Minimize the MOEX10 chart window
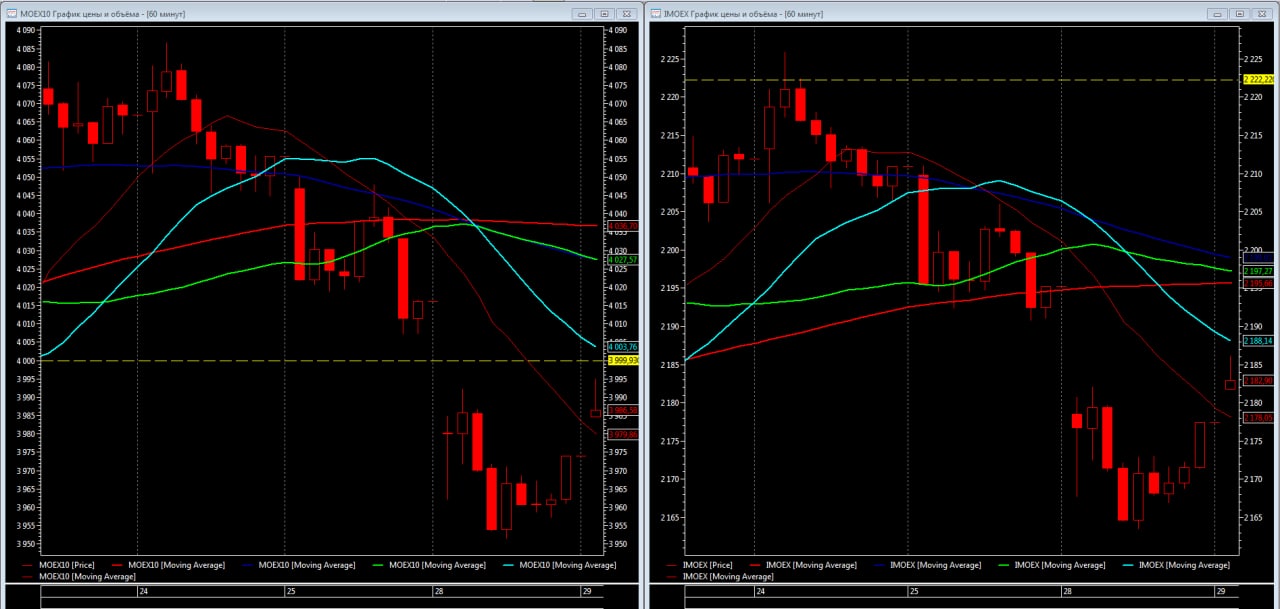Image resolution: width=1280 pixels, height=609 pixels. [x=583, y=14]
